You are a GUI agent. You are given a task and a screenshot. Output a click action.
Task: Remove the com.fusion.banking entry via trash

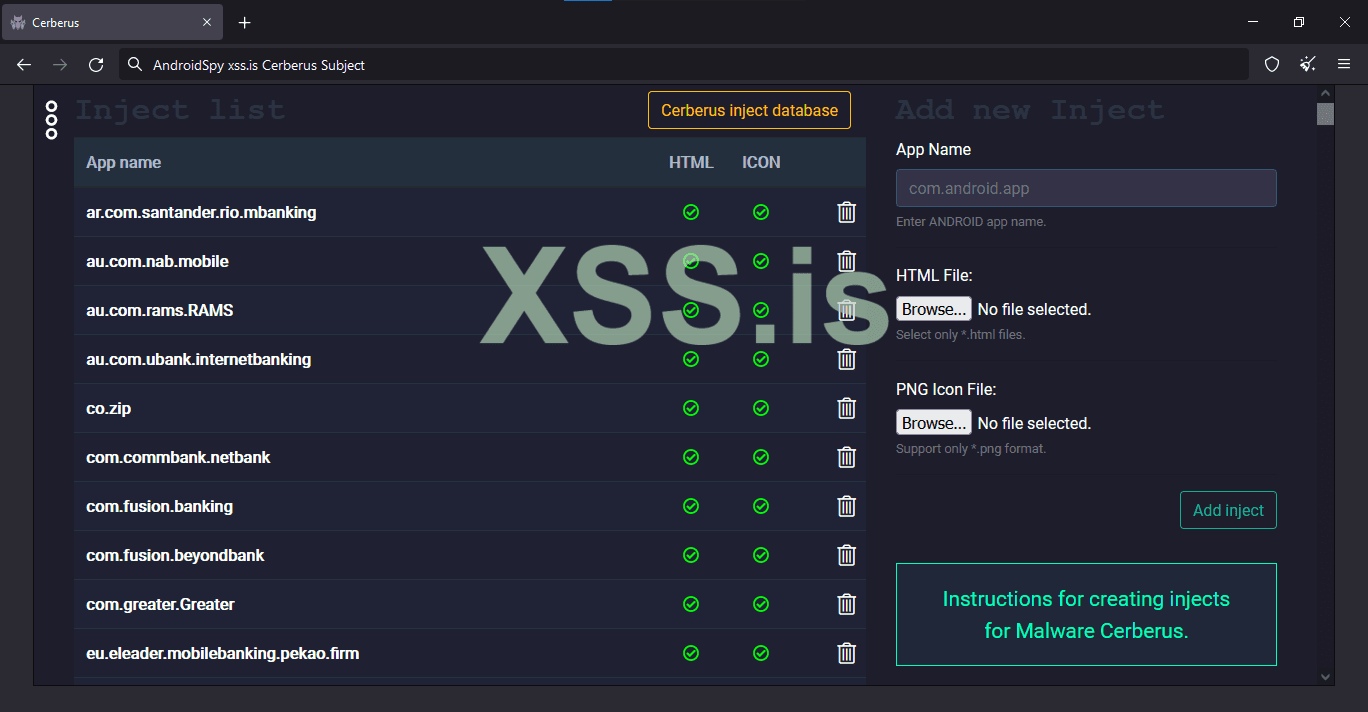pyautogui.click(x=846, y=506)
